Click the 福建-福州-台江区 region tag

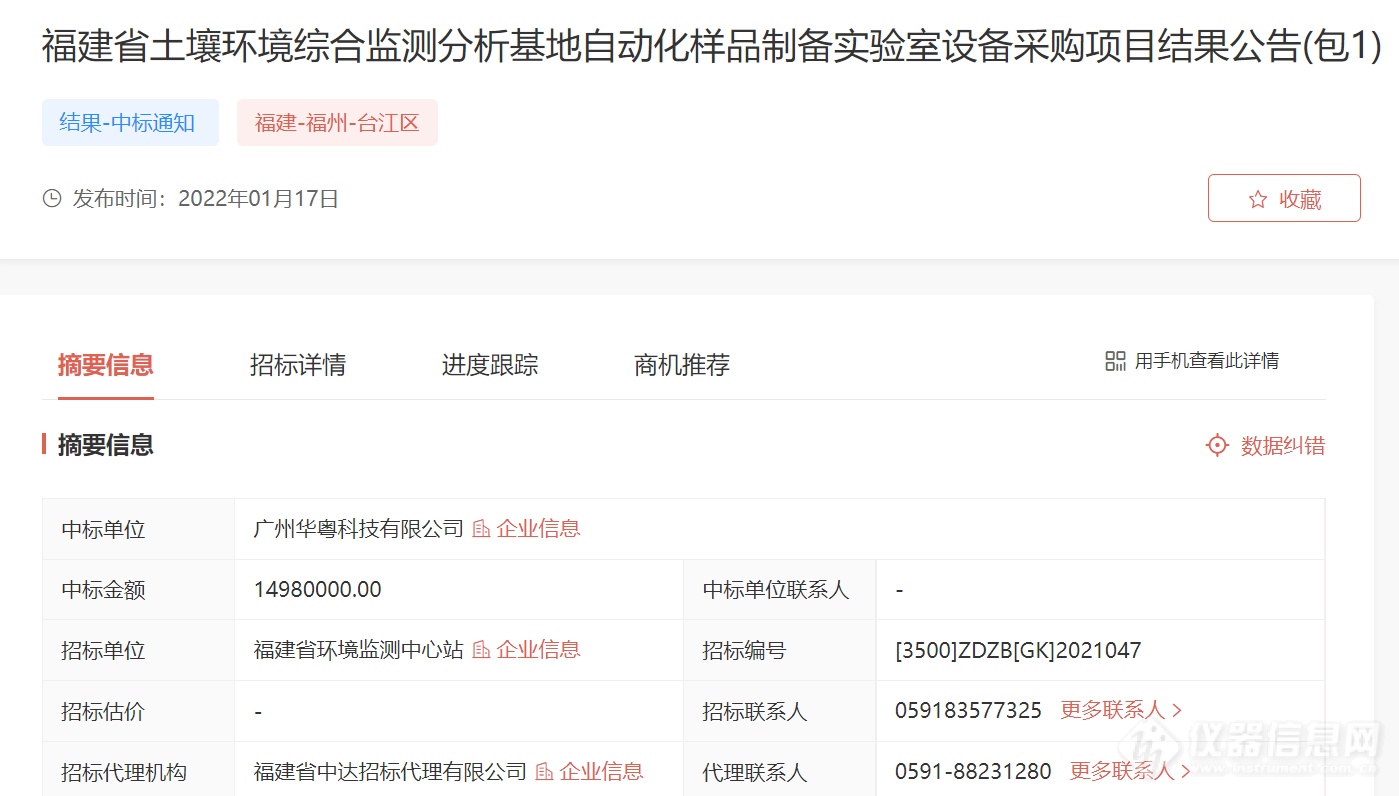[337, 123]
